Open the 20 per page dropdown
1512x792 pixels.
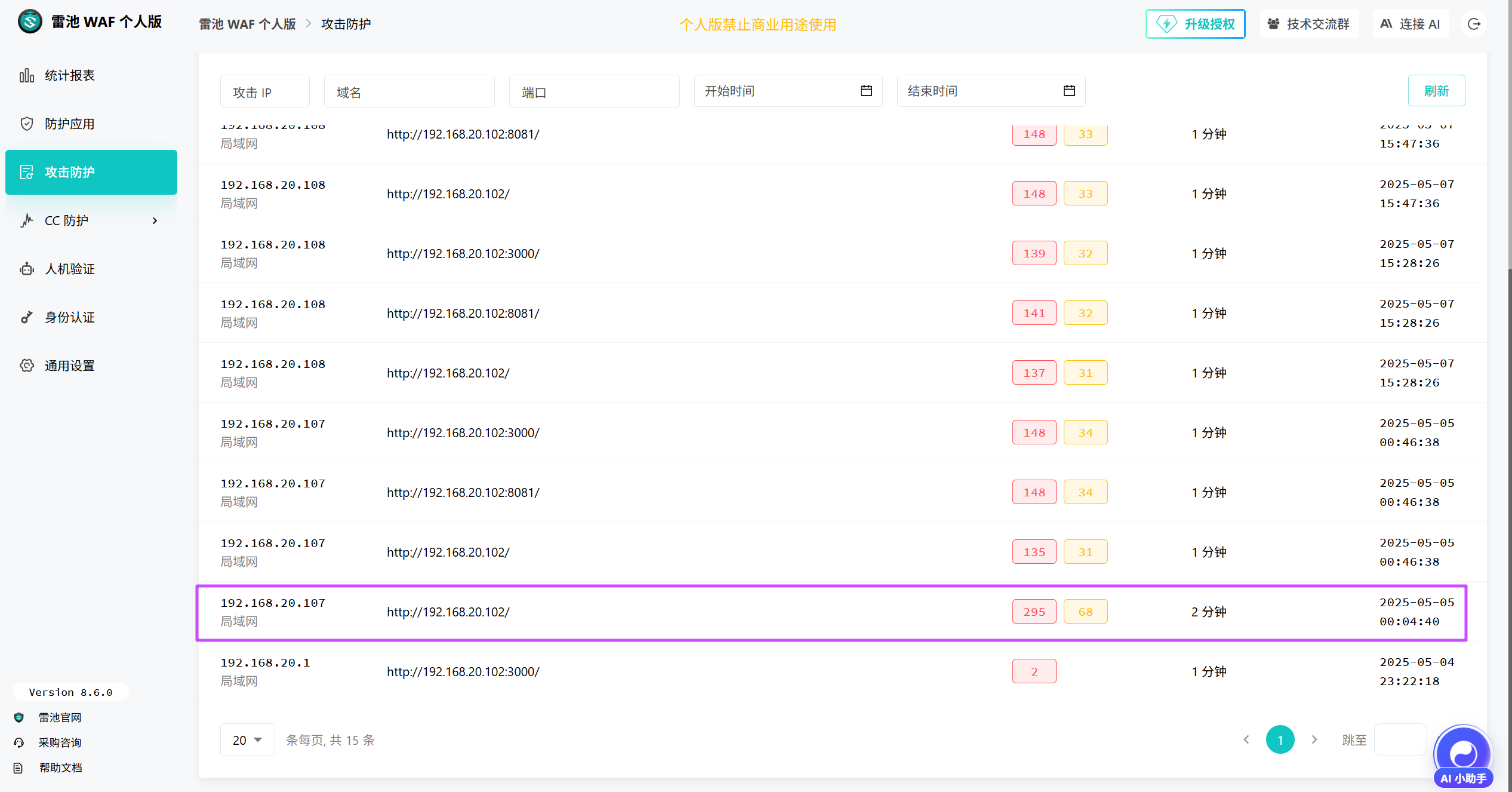pyautogui.click(x=247, y=740)
